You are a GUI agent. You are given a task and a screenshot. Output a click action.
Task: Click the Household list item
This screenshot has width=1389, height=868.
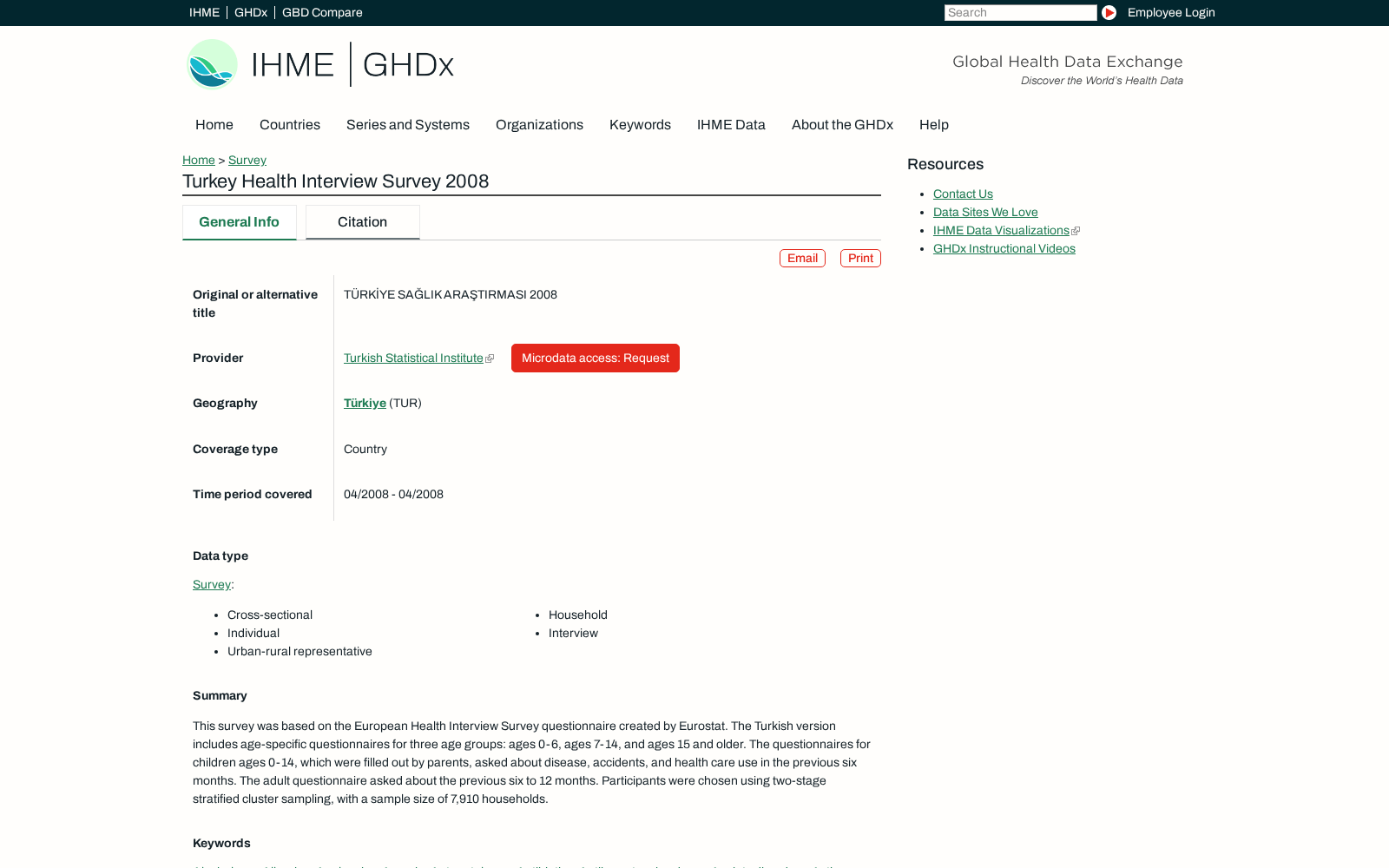tap(578, 615)
